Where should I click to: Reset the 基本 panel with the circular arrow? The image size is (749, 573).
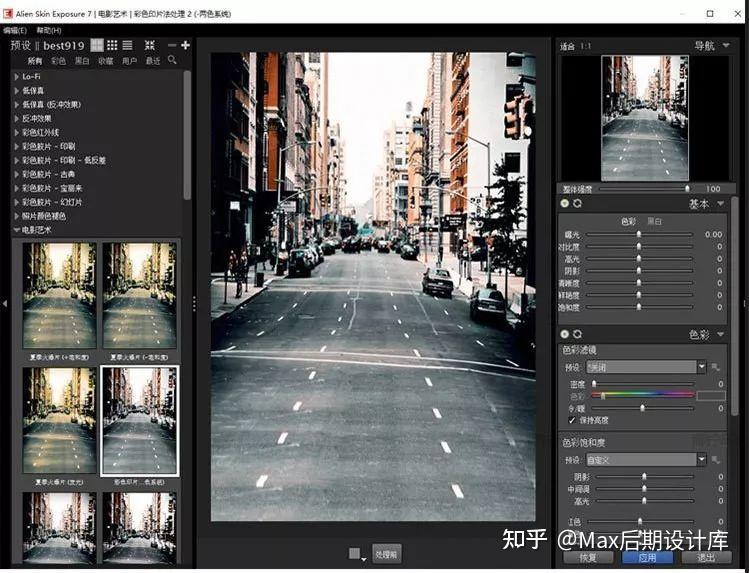point(578,204)
